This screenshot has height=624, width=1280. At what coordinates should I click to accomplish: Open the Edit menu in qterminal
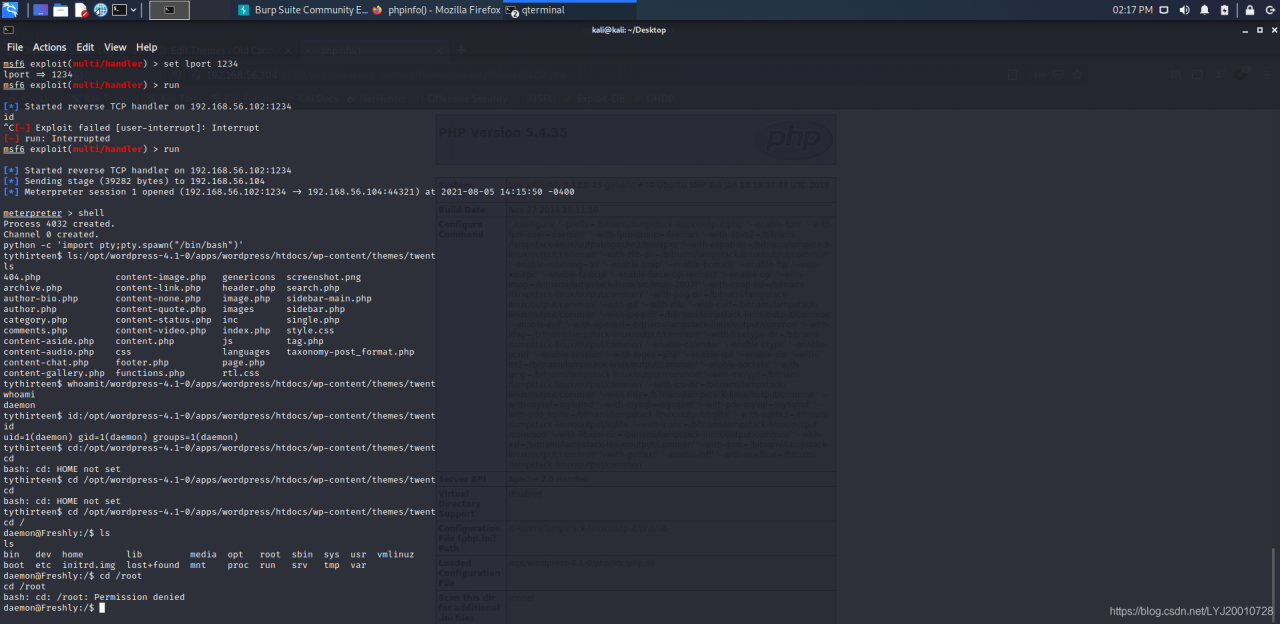tap(85, 47)
